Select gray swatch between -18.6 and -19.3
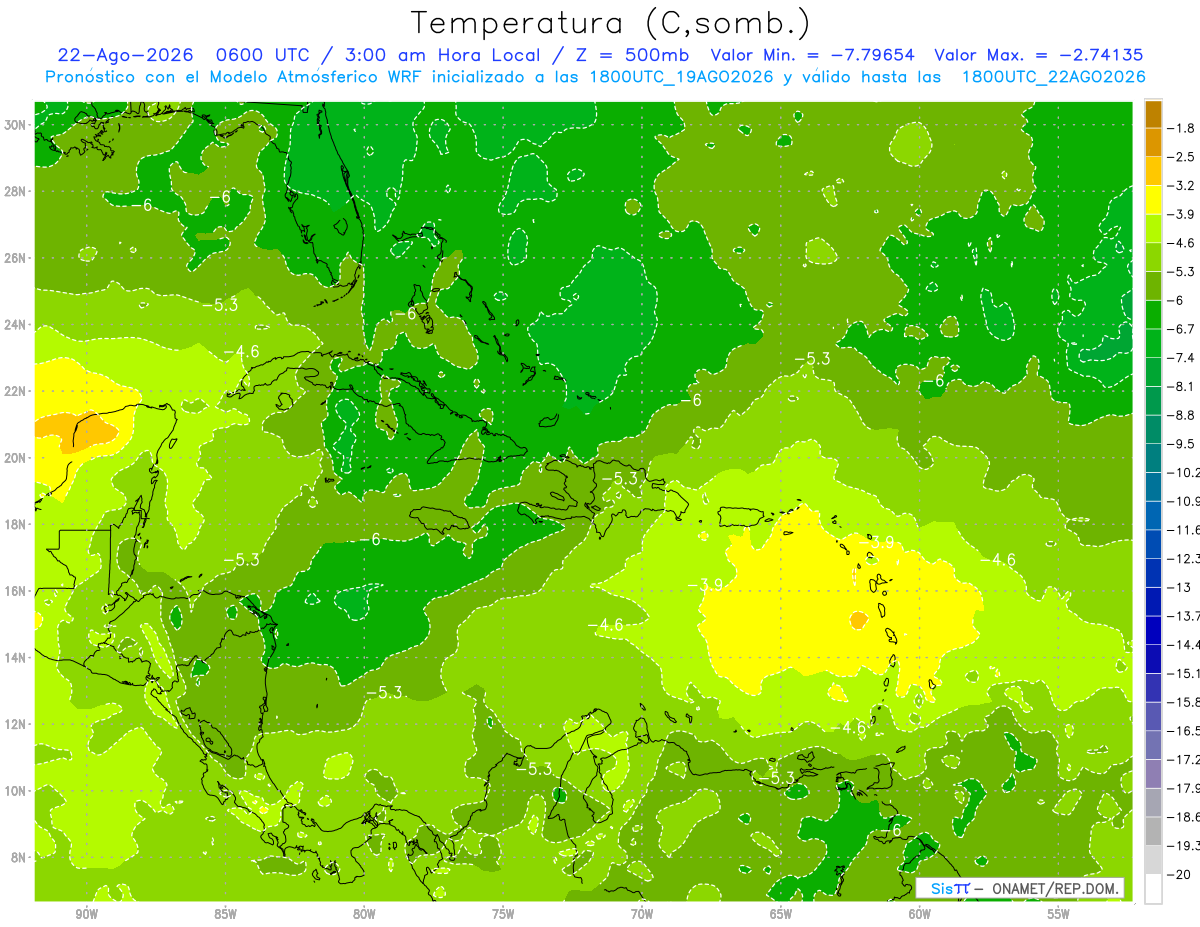 point(1153,832)
